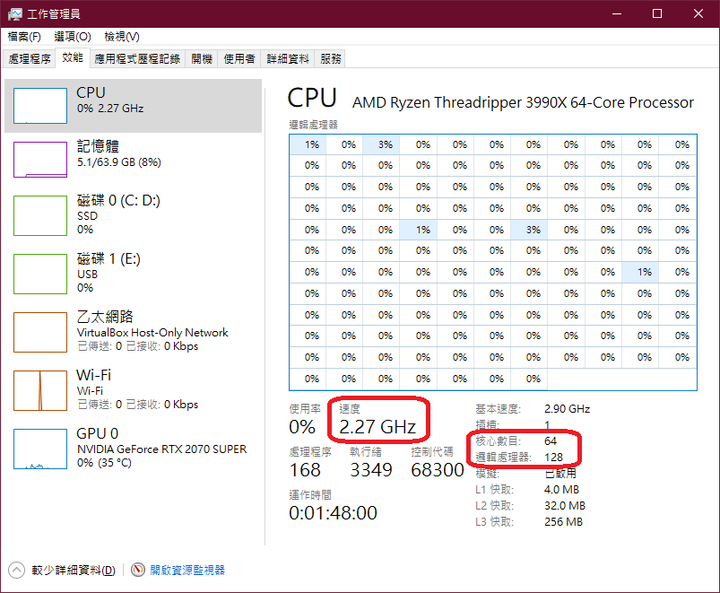Maximize the 工作管理員 window
Screen dimensions: 720x593
[x=657, y=14]
